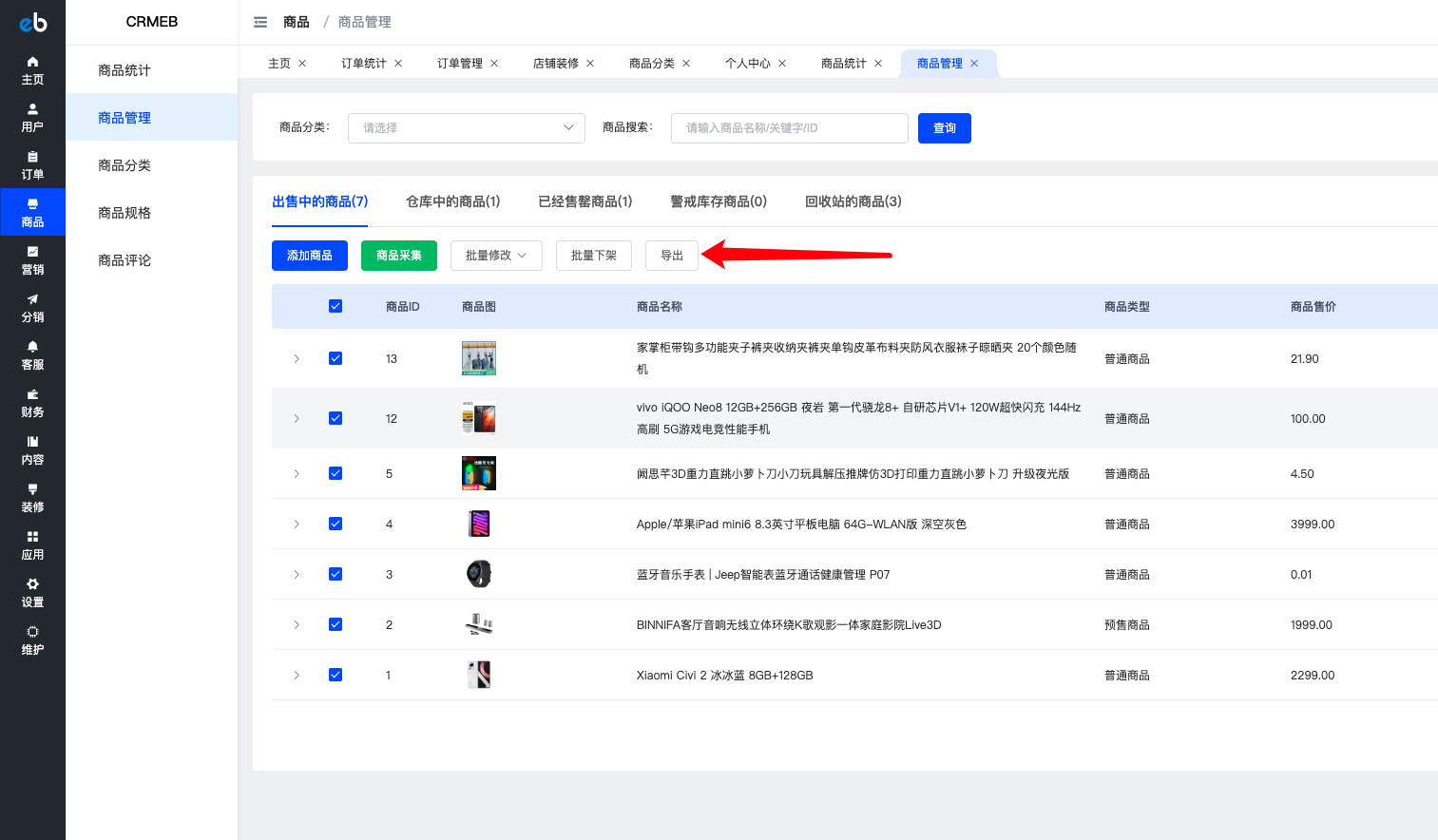Close the 主页 tab with its X
This screenshot has height=840, width=1438.
[302, 64]
